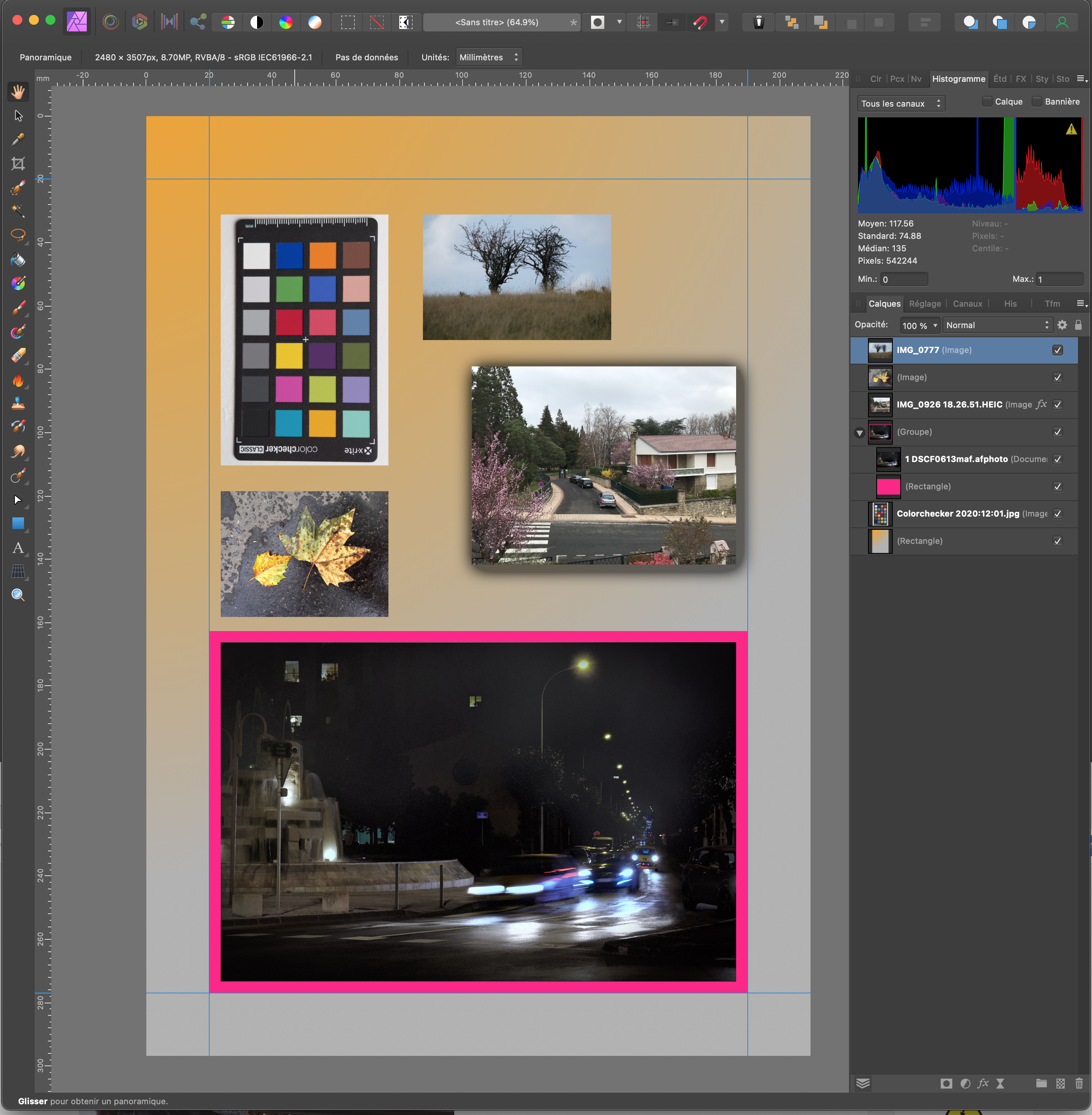Delete layer with the trash icon
The width and height of the screenshot is (1092, 1115).
pos(1079,1083)
